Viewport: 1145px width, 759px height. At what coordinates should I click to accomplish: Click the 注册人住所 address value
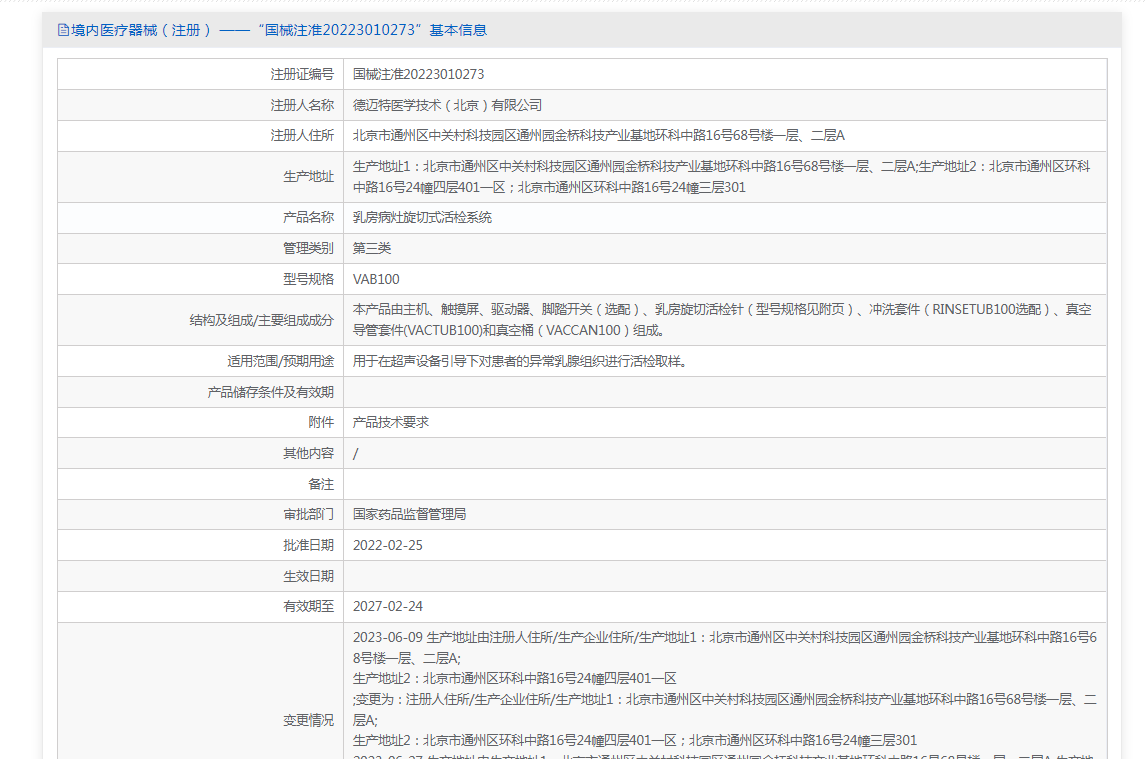598,136
